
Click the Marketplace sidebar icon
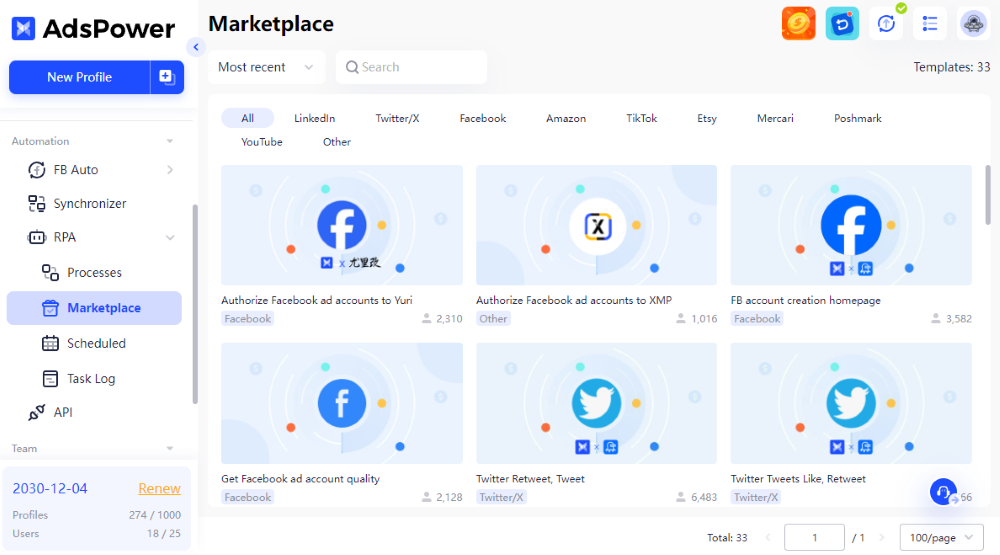[50, 308]
